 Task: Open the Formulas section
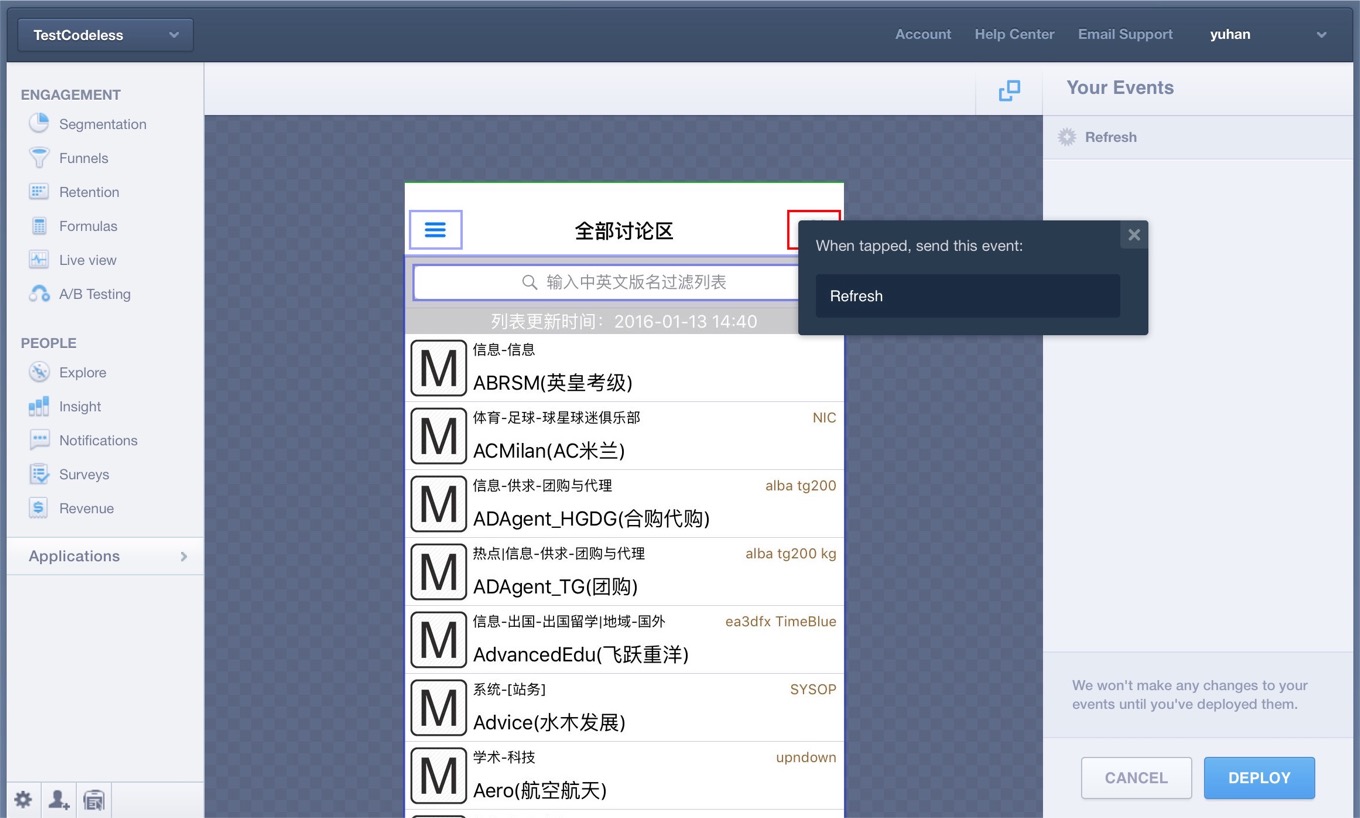coord(89,225)
